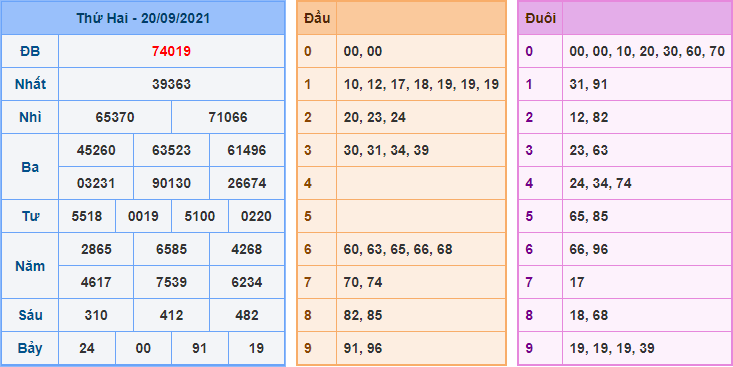Click digit label 0 in the Đuôi table
Viewport: 733px width, 367px height.
coord(529,51)
